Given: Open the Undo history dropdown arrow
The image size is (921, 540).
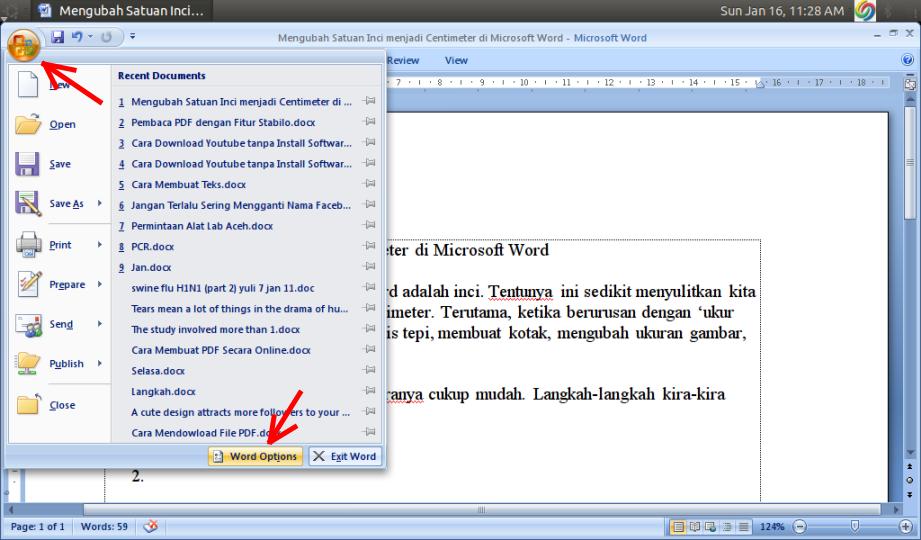Looking at the screenshot, I should coord(90,36).
